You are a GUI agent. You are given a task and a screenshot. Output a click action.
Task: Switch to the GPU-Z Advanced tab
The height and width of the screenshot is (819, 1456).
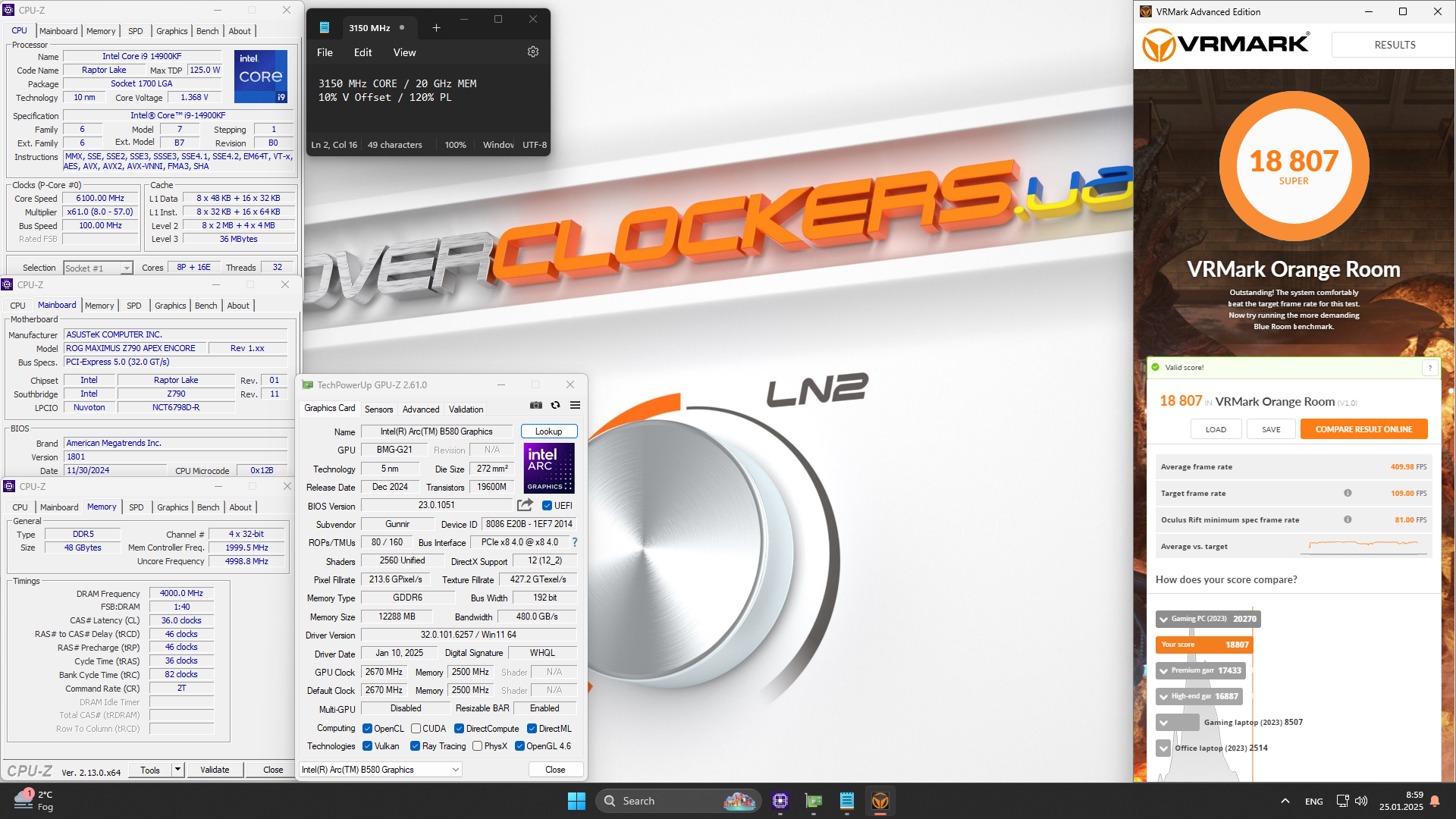point(421,409)
